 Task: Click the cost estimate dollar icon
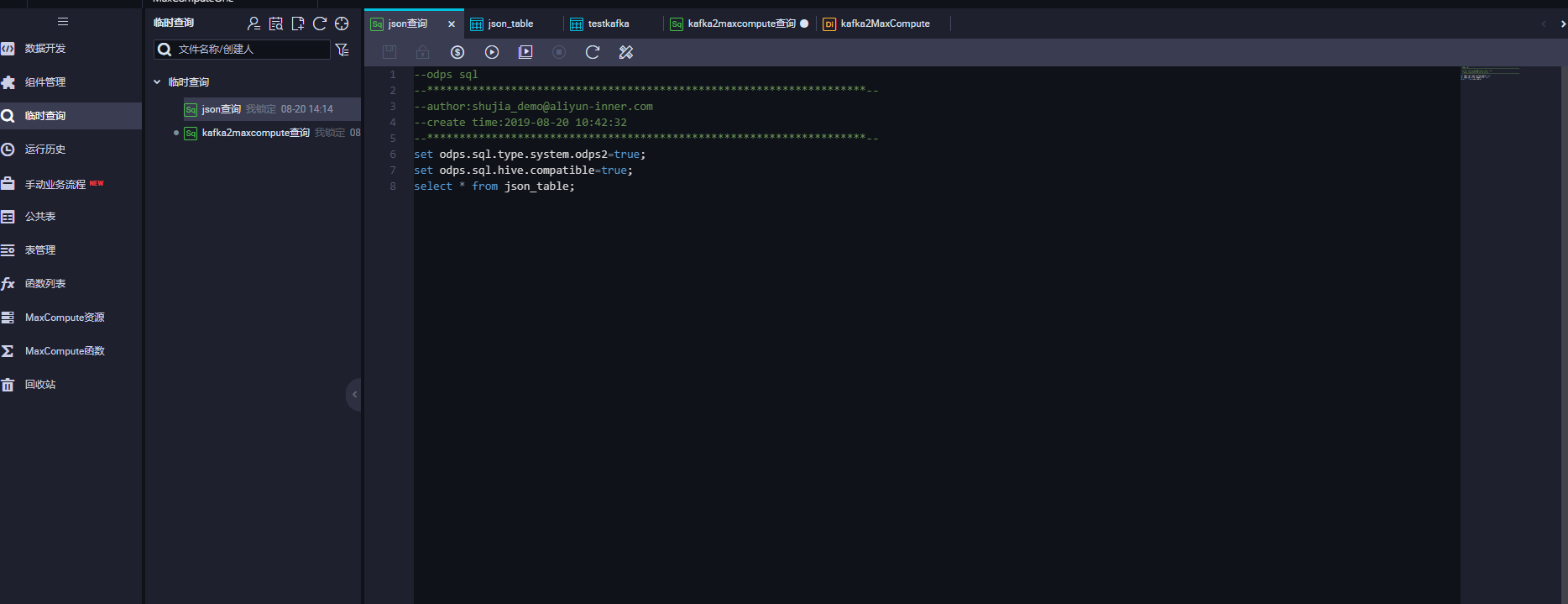[457, 52]
